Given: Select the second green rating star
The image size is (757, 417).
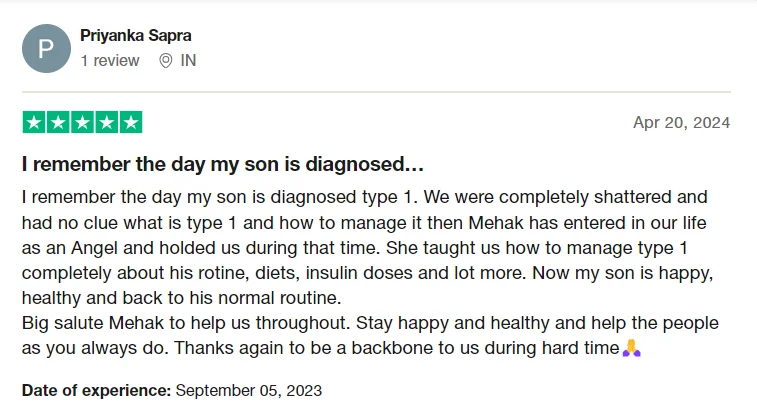Looking at the screenshot, I should [x=58, y=123].
